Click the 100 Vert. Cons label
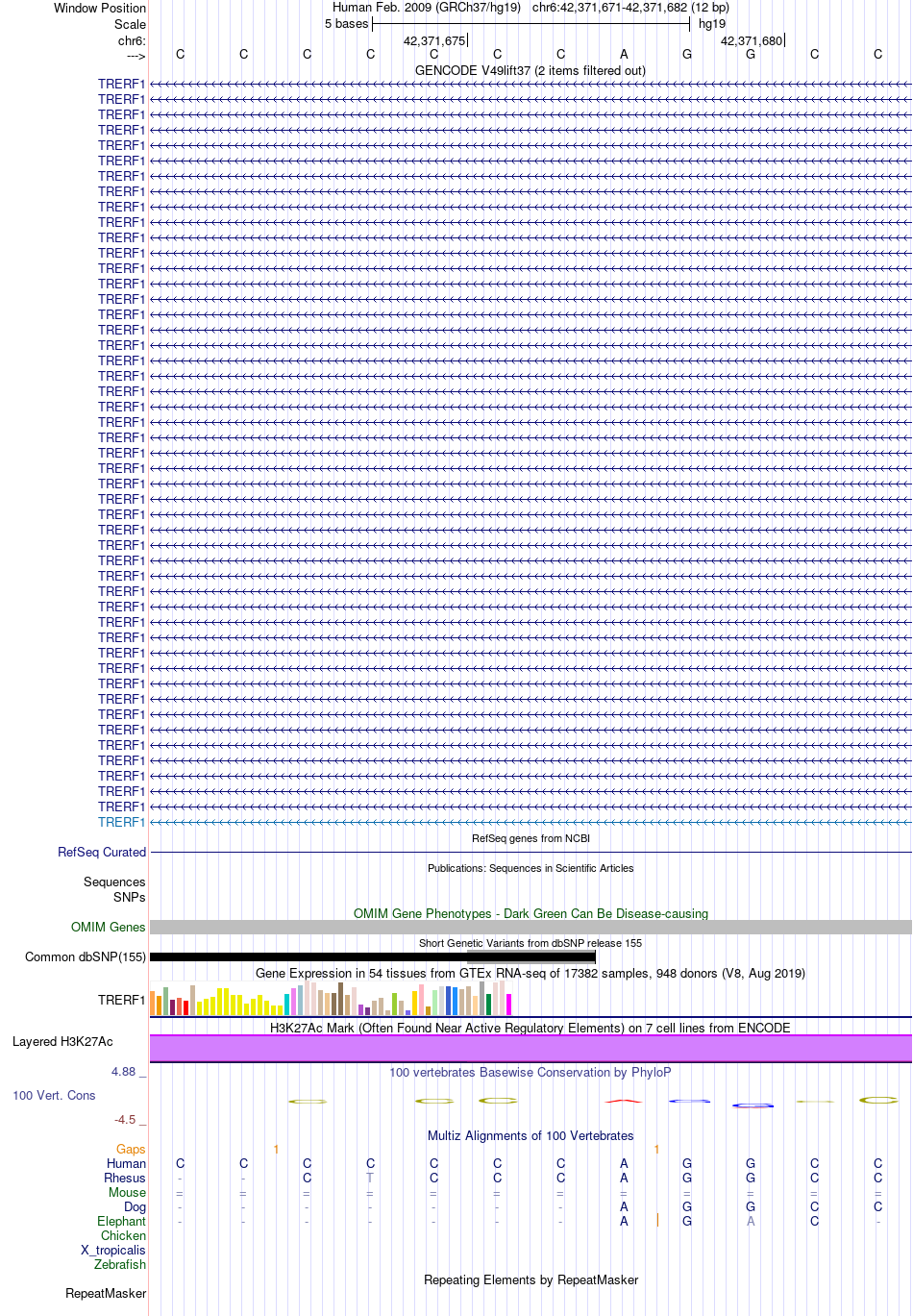Image resolution: width=913 pixels, height=1316 pixels. [54, 1095]
